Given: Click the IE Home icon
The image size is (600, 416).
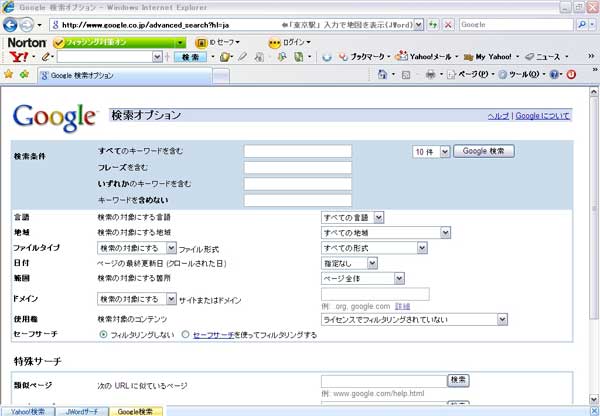Looking at the screenshot, I should pos(382,74).
